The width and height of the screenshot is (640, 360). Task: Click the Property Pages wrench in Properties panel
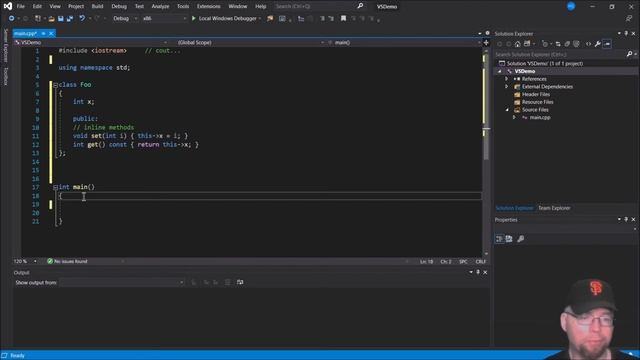tap(520, 239)
